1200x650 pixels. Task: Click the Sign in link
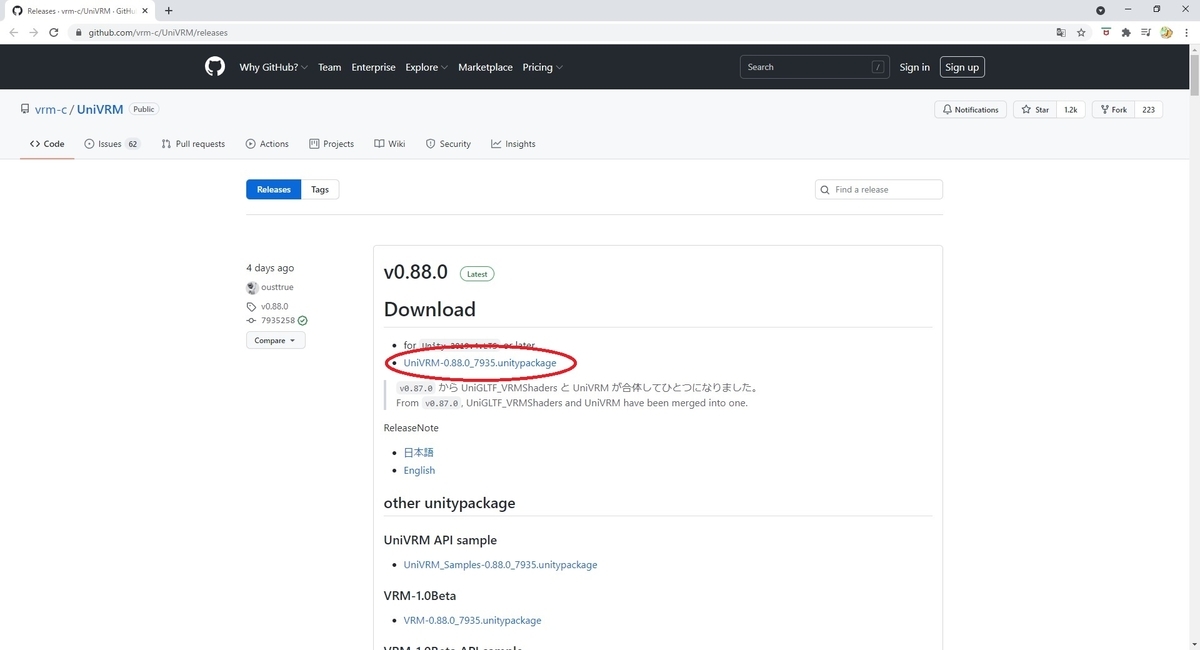click(x=914, y=67)
